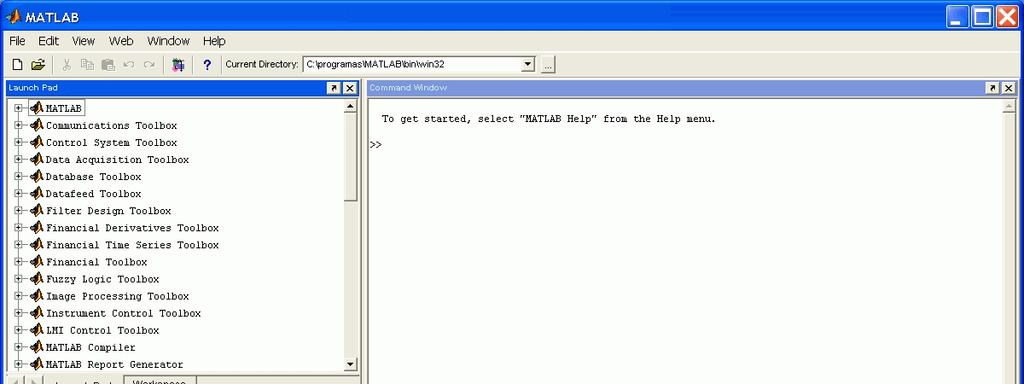Click the New M-file toolbar icon

[x=18, y=65]
